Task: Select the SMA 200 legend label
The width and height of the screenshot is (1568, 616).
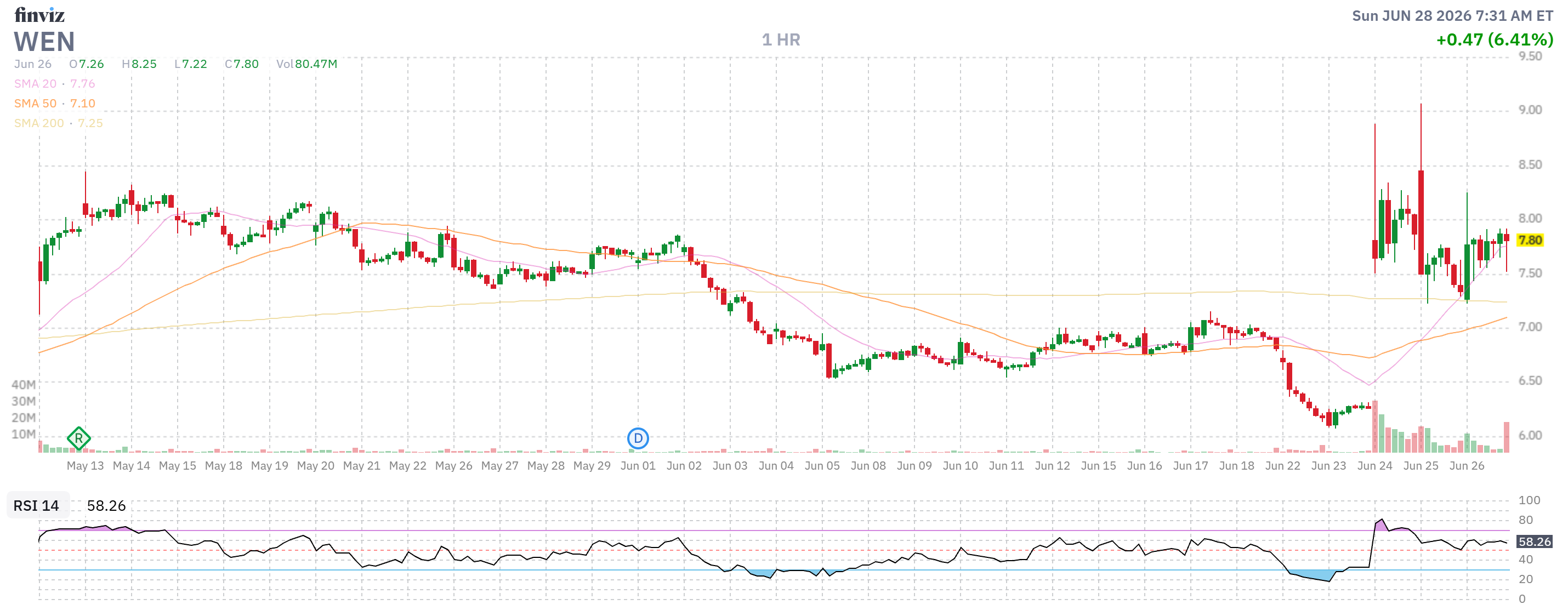Action: (39, 123)
